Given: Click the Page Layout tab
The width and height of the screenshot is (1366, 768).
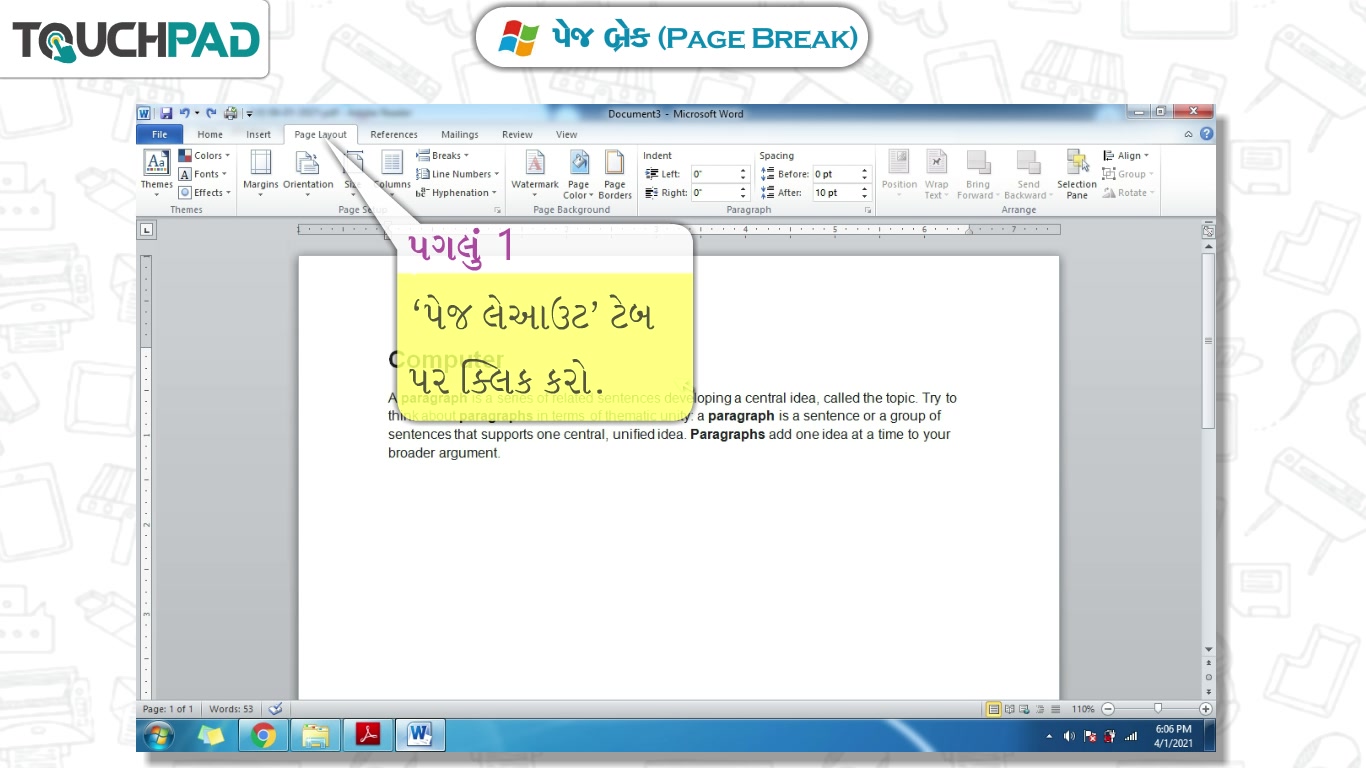Looking at the screenshot, I should [320, 134].
